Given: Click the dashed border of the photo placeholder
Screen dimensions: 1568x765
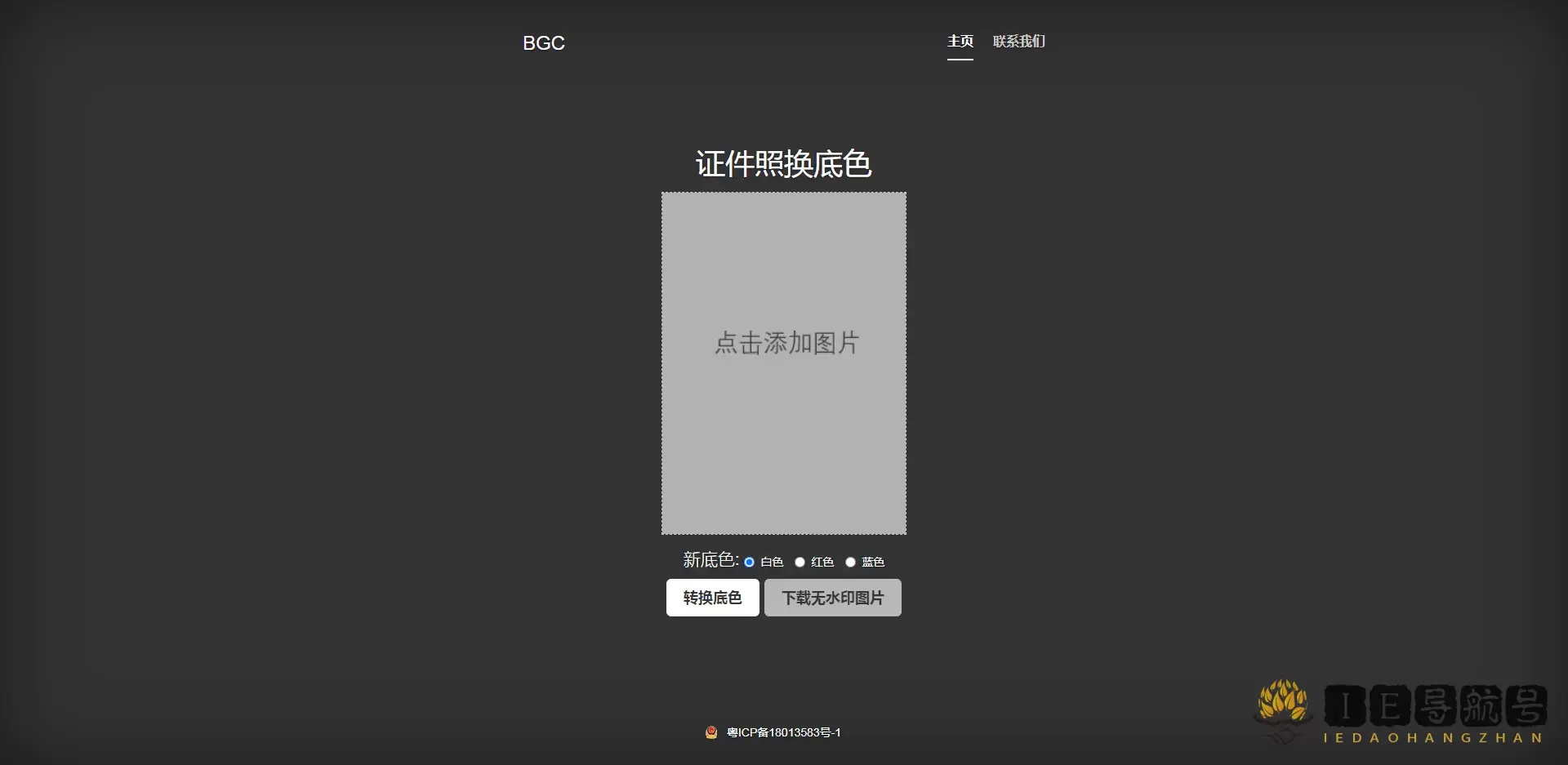Looking at the screenshot, I should pyautogui.click(x=783, y=193).
